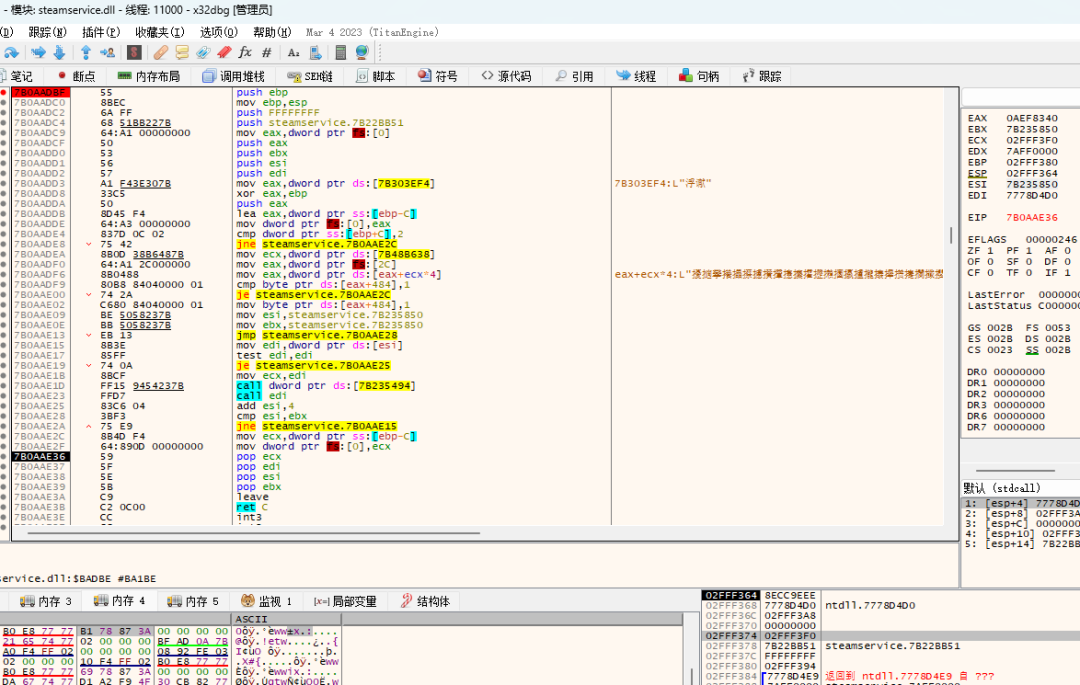Open the 局部变量 local variables tab
Image resolution: width=1080 pixels, height=685 pixels.
tap(345, 601)
